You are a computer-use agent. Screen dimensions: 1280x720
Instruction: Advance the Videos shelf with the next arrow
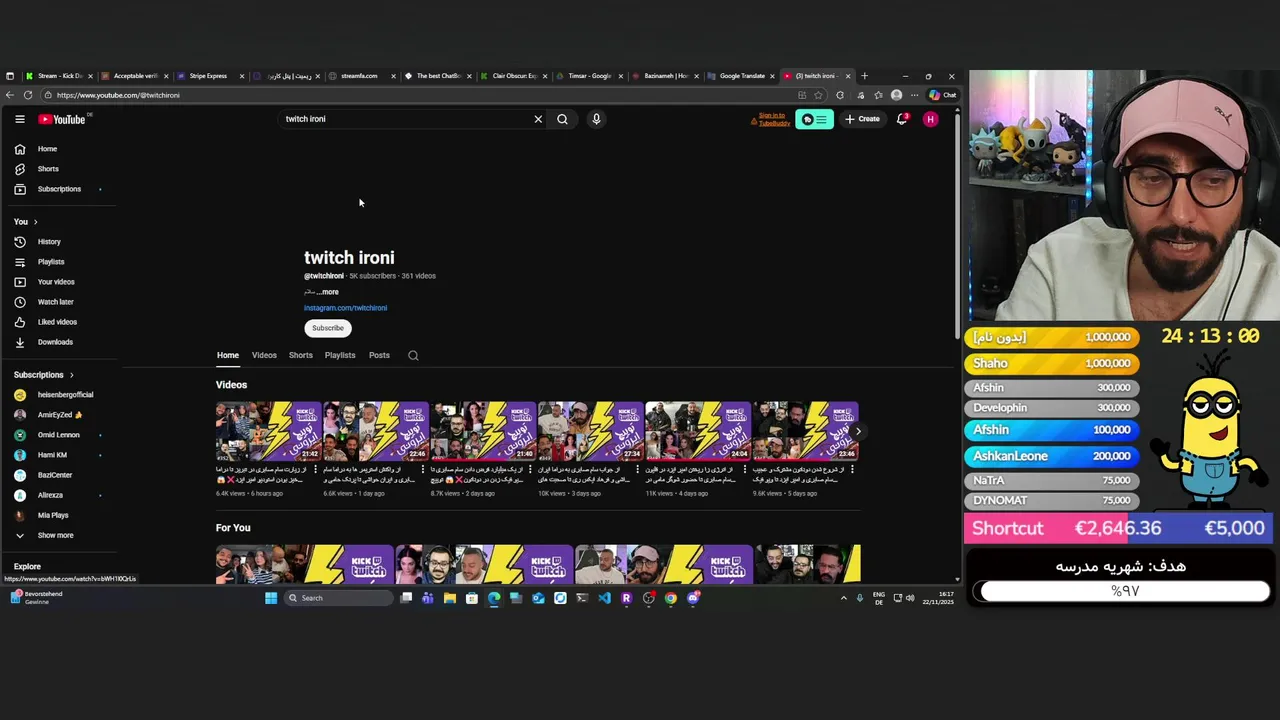point(858,431)
